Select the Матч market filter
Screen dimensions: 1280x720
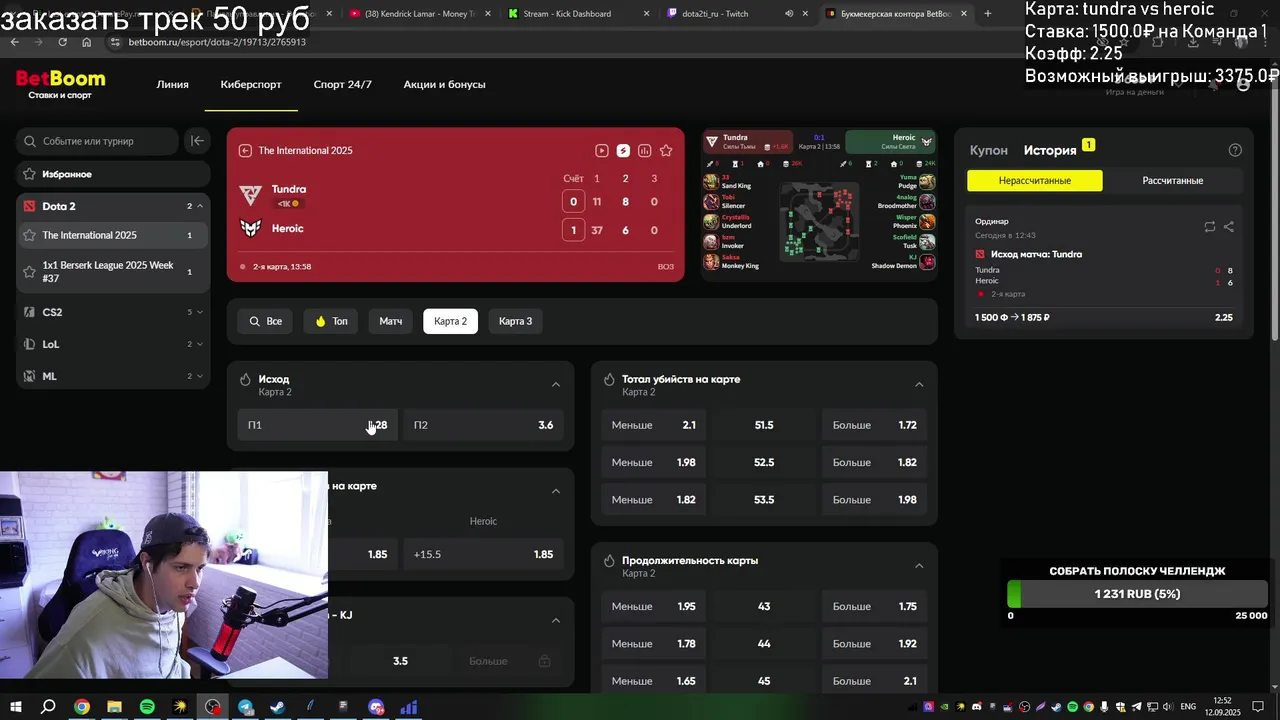pyautogui.click(x=391, y=321)
